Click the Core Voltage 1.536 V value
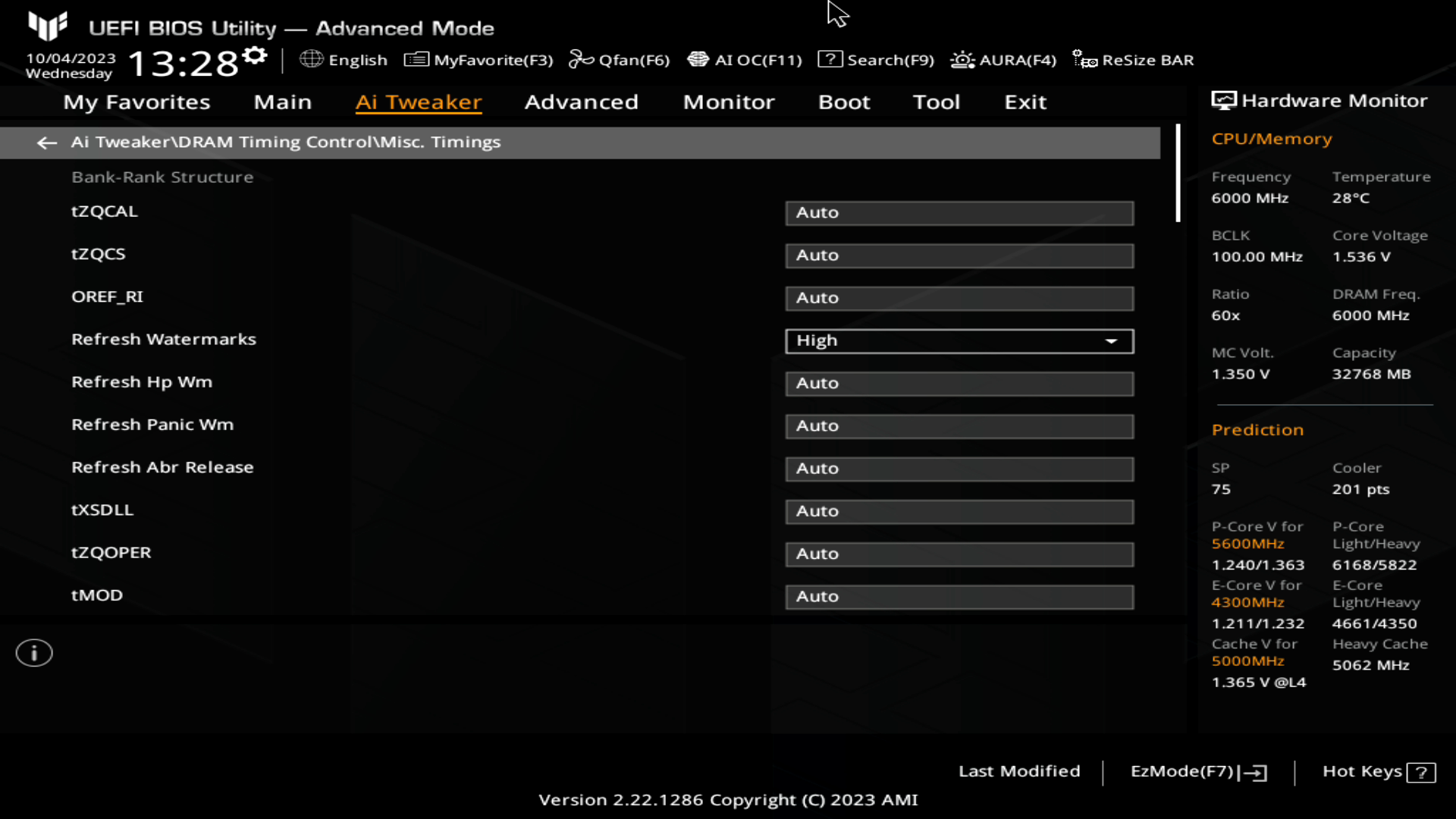 click(x=1361, y=257)
